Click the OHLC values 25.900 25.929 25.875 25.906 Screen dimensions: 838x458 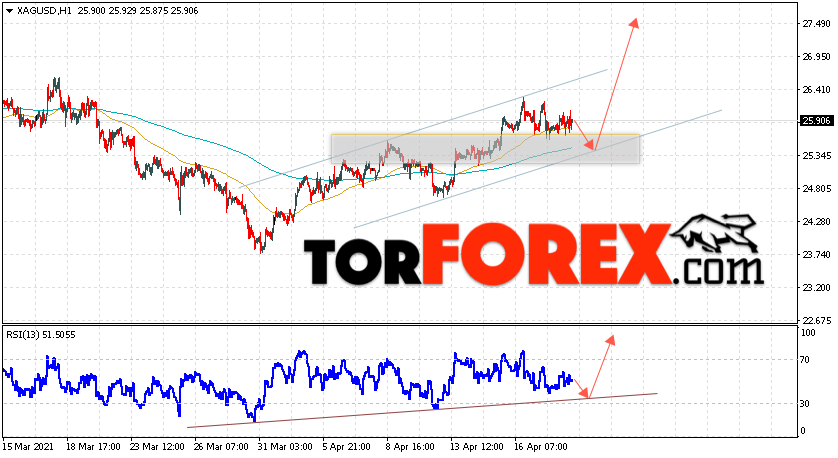coord(138,11)
